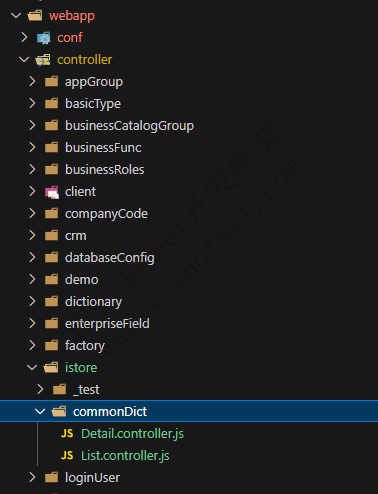
Task: Expand the databaseConfig folder chevron
Action: [x=32, y=257]
